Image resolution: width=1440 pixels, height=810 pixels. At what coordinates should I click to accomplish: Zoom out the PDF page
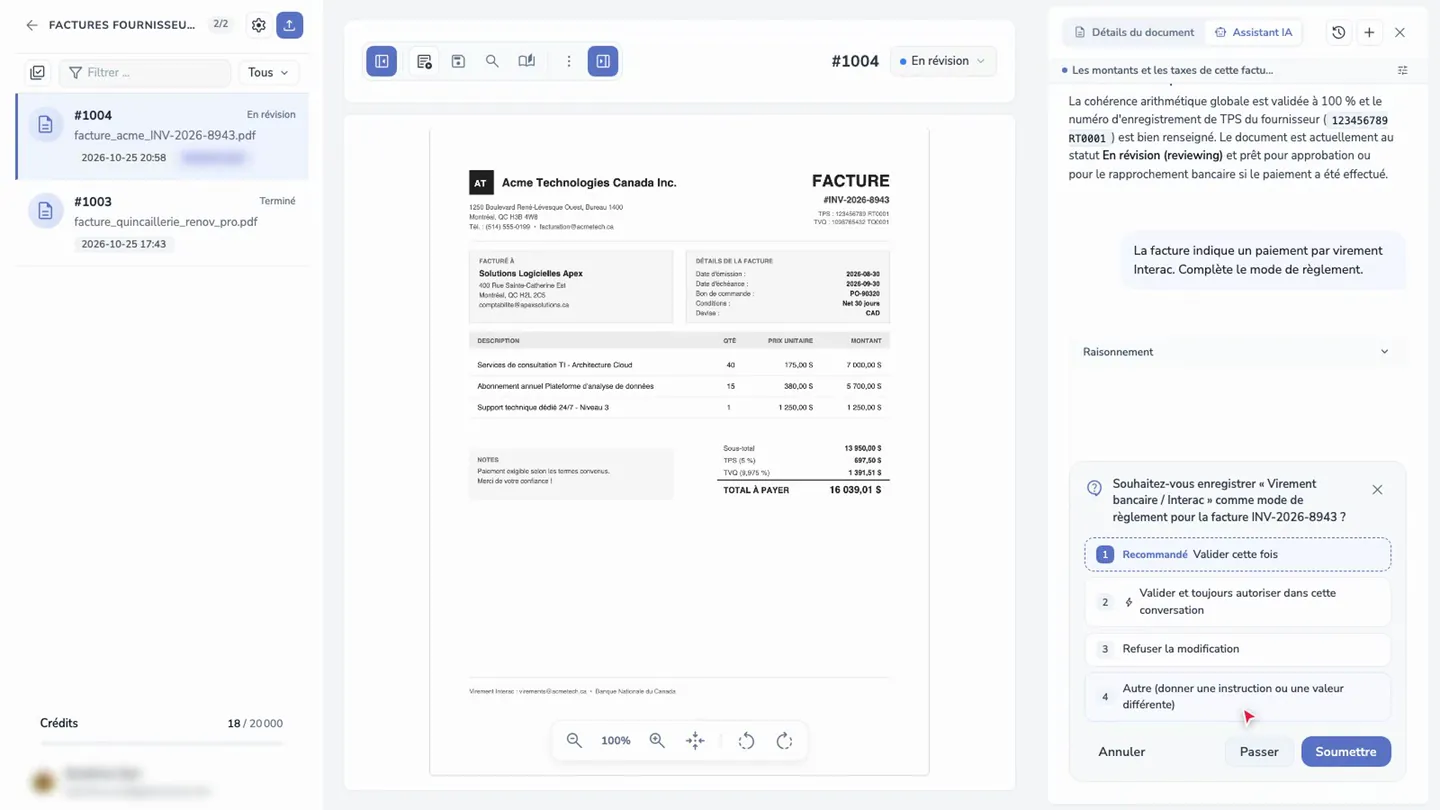click(x=574, y=741)
